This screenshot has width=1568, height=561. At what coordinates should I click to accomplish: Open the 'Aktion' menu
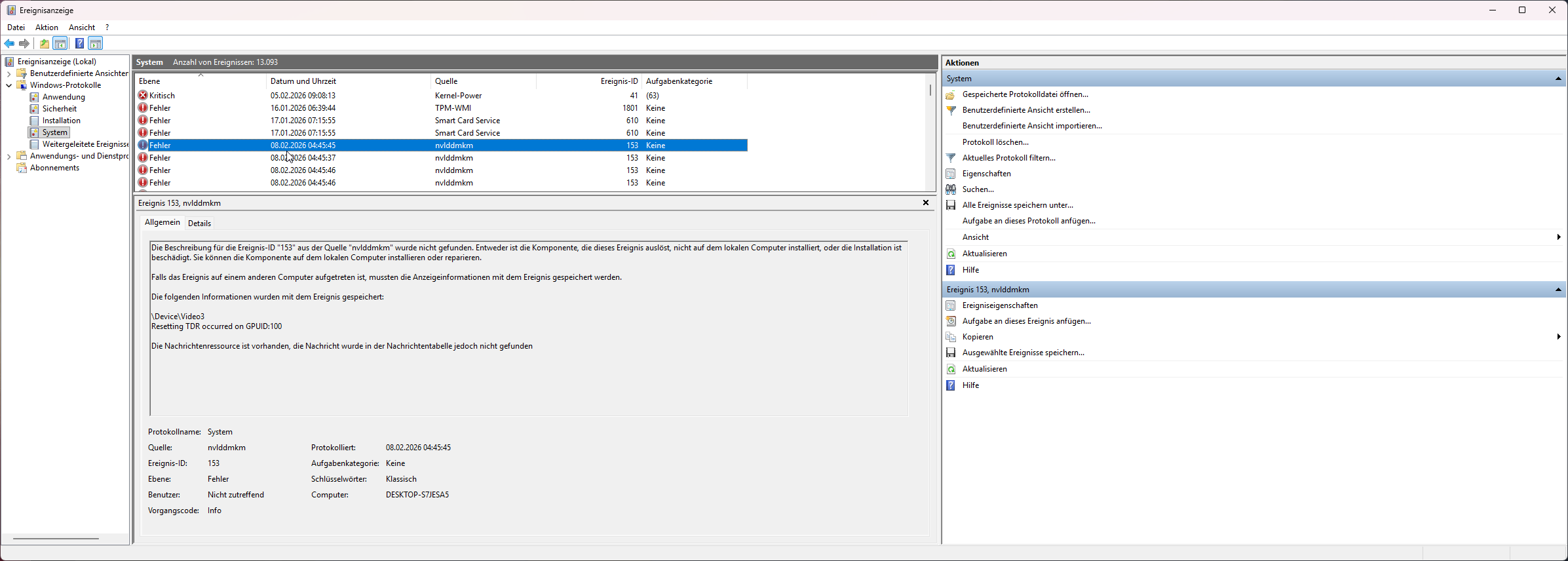47,28
